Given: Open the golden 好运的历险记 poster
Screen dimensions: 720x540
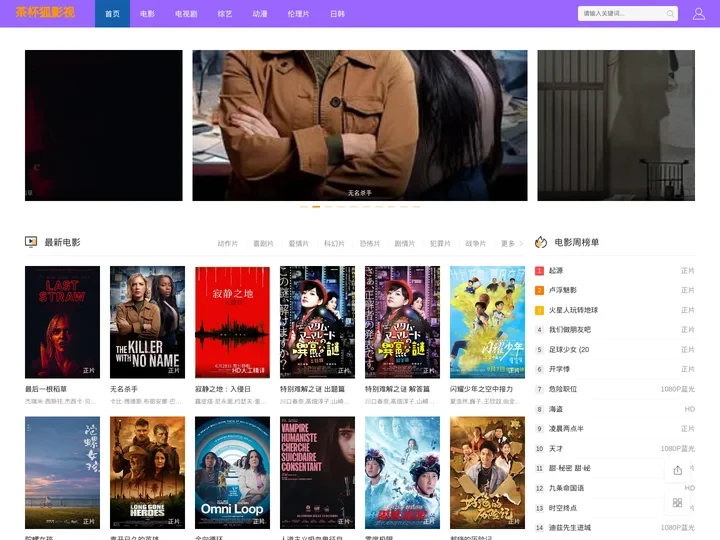Looking at the screenshot, I should 487,472.
